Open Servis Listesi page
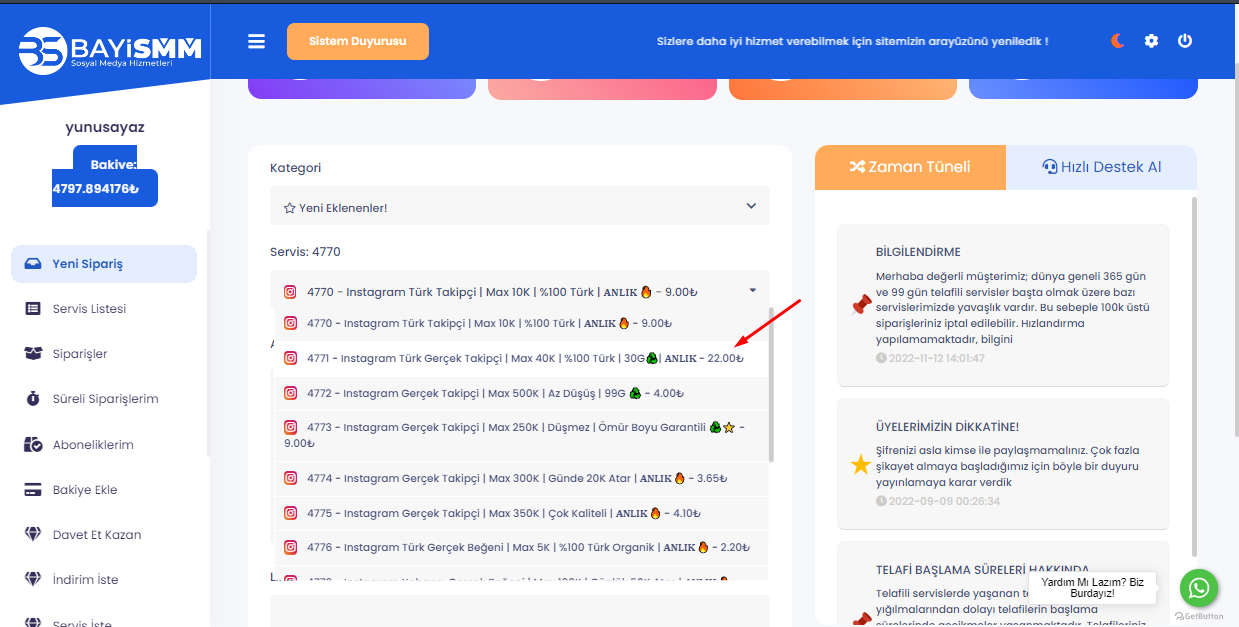The image size is (1239, 627). 89,309
